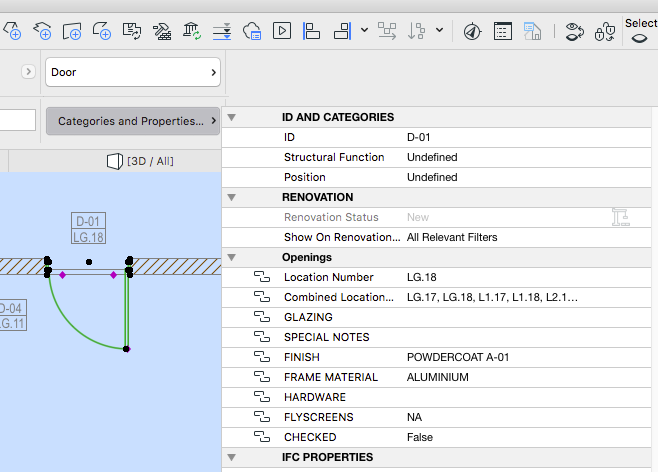This screenshot has width=658, height=472.
Task: Click the play/run button in toolbar
Action: (282, 31)
